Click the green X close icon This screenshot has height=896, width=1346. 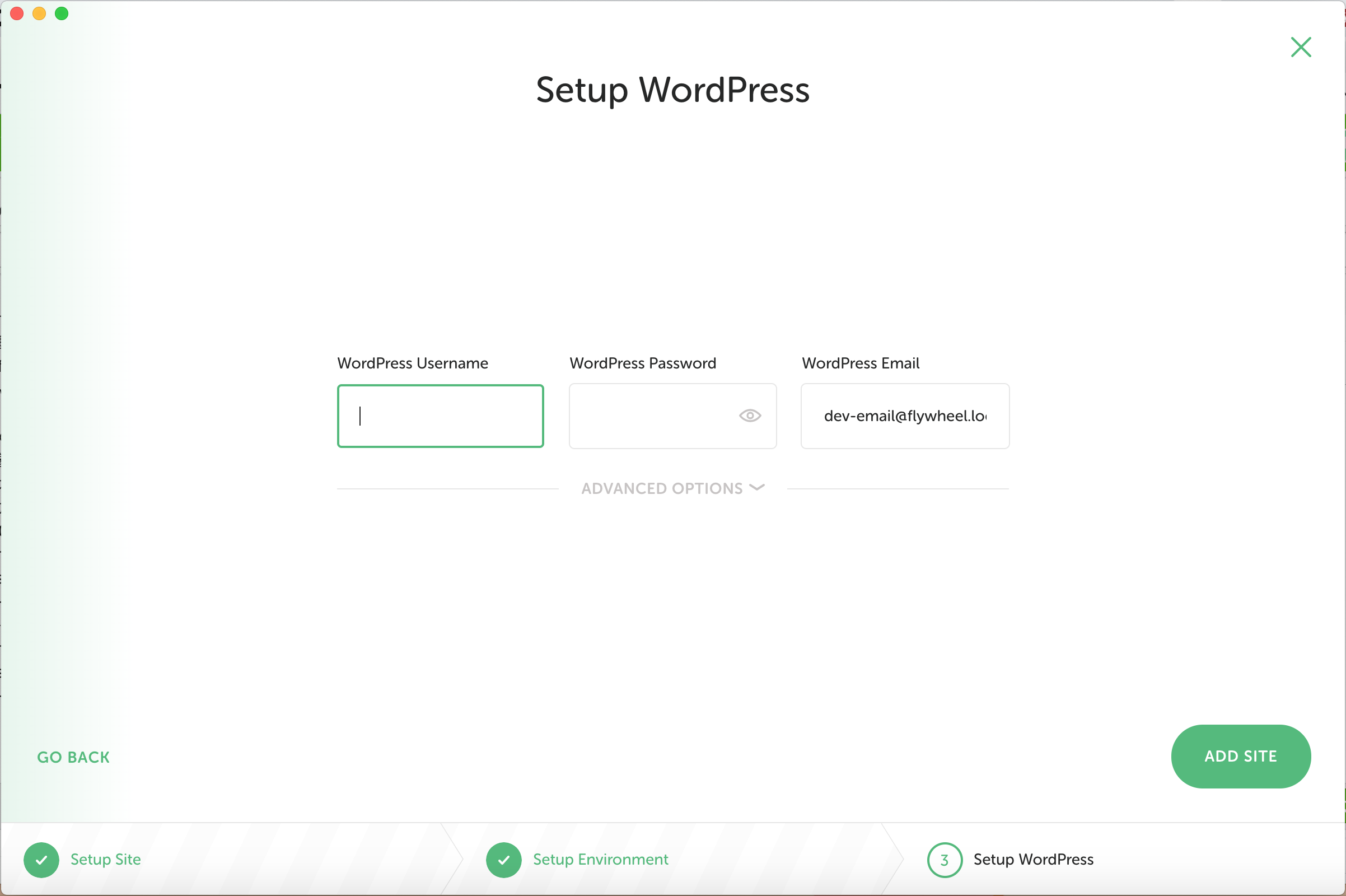point(1301,47)
